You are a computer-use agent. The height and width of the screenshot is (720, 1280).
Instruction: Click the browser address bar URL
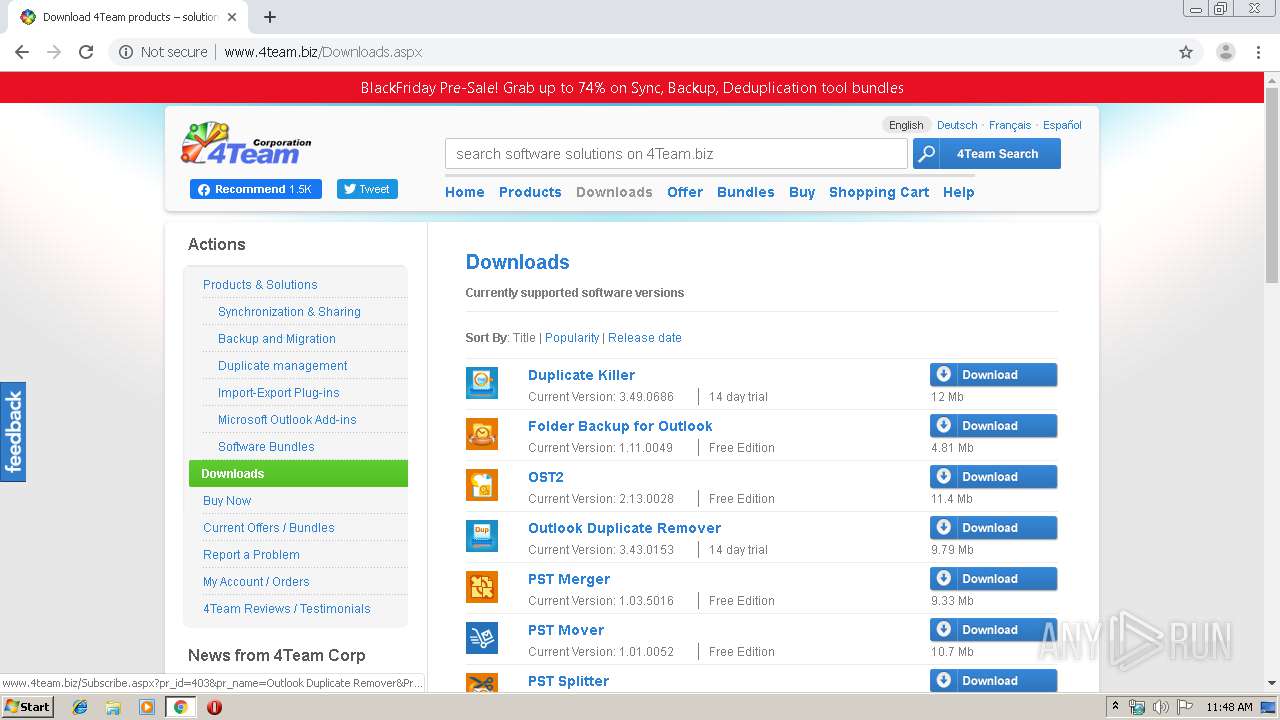(323, 52)
